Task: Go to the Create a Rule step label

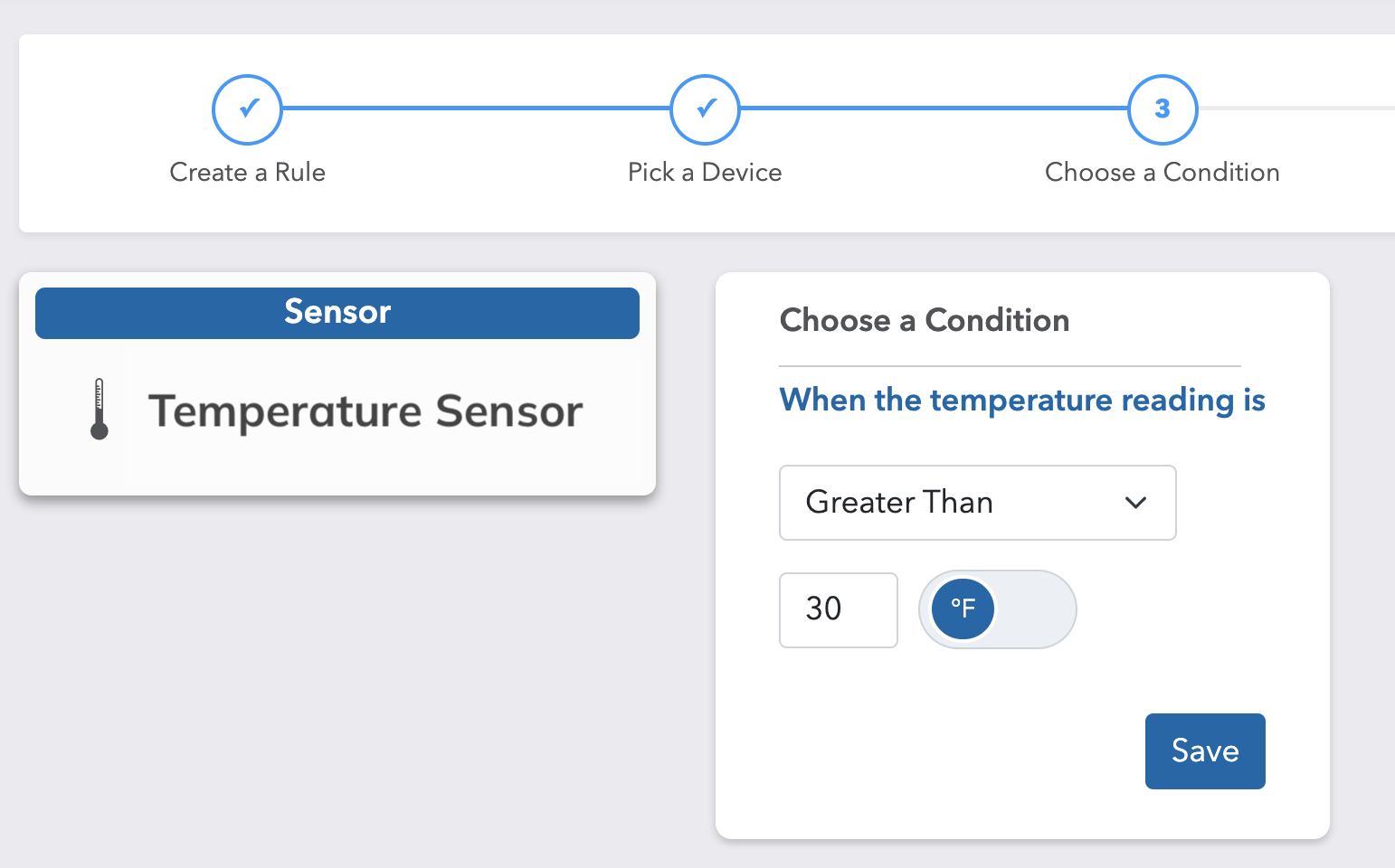Action: 247,172
